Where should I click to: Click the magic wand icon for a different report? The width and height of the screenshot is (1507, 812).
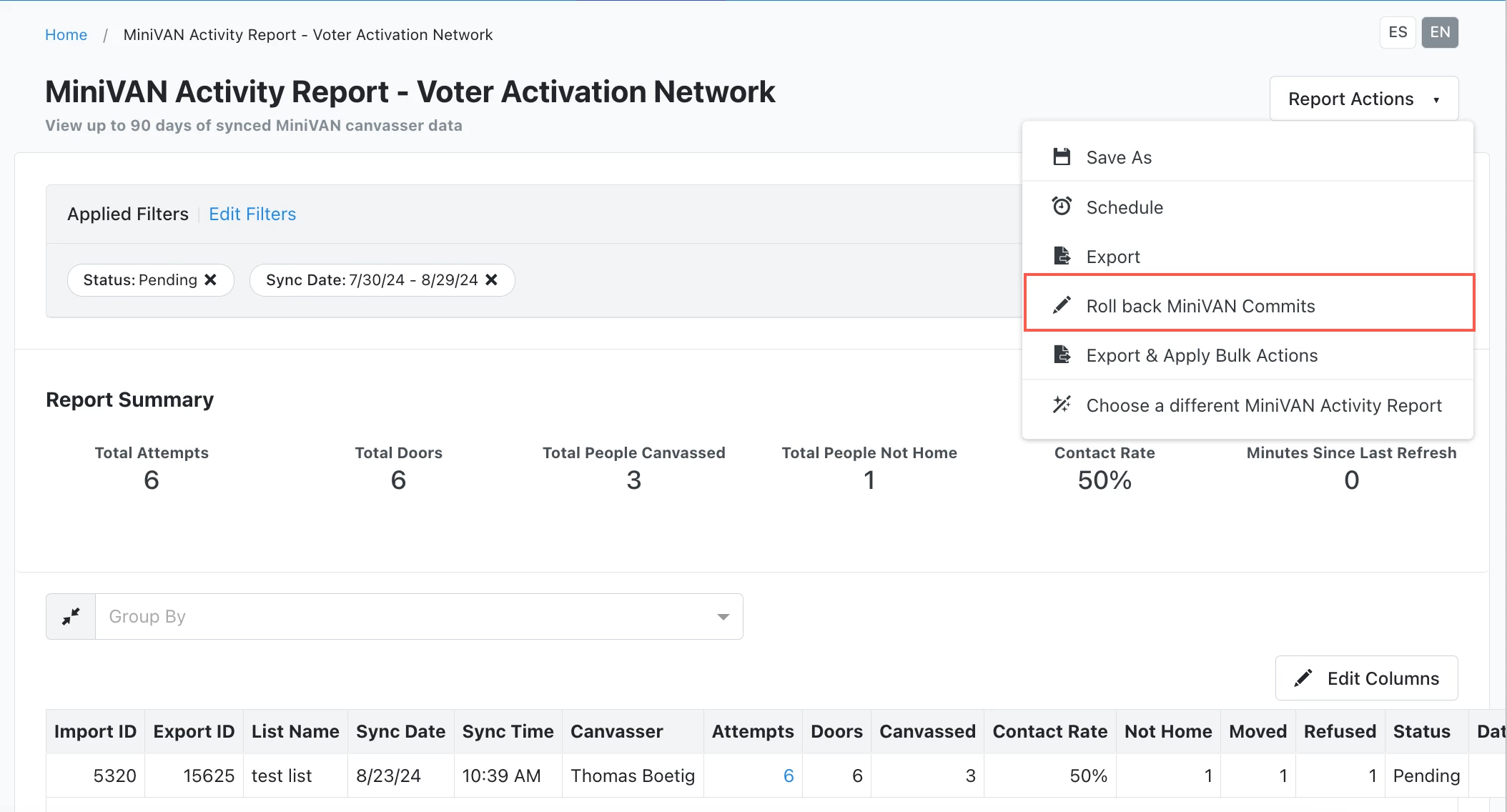1062,405
